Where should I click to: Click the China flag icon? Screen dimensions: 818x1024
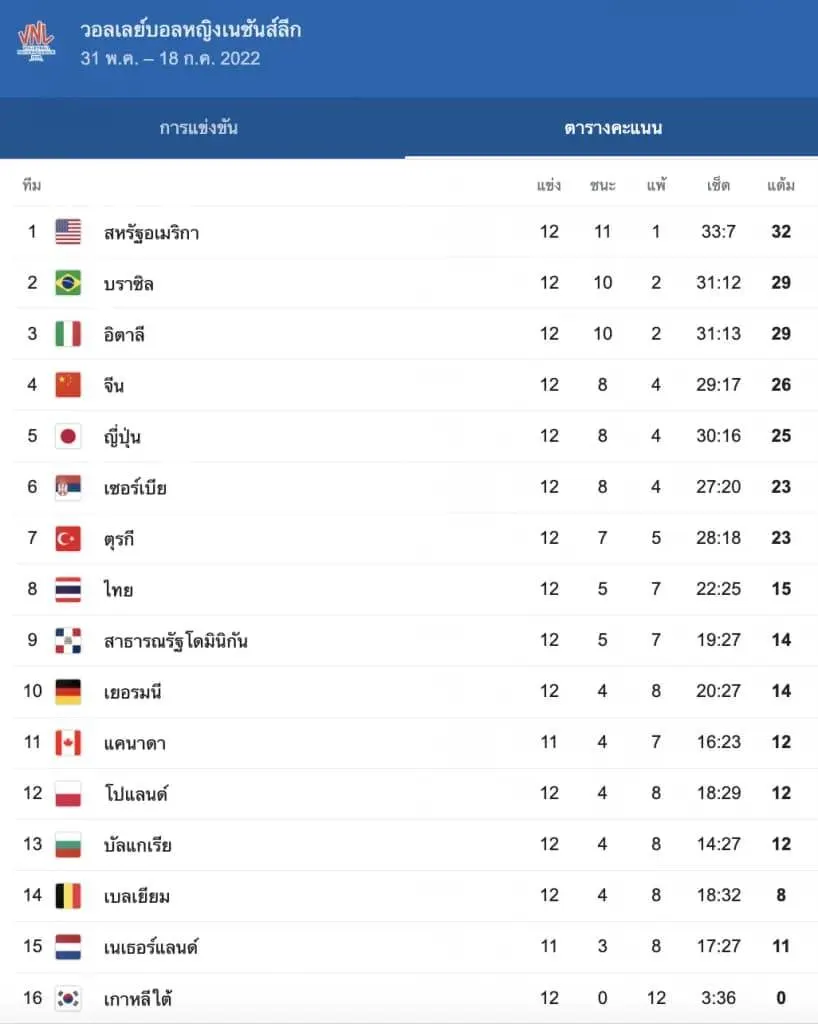(x=68, y=385)
